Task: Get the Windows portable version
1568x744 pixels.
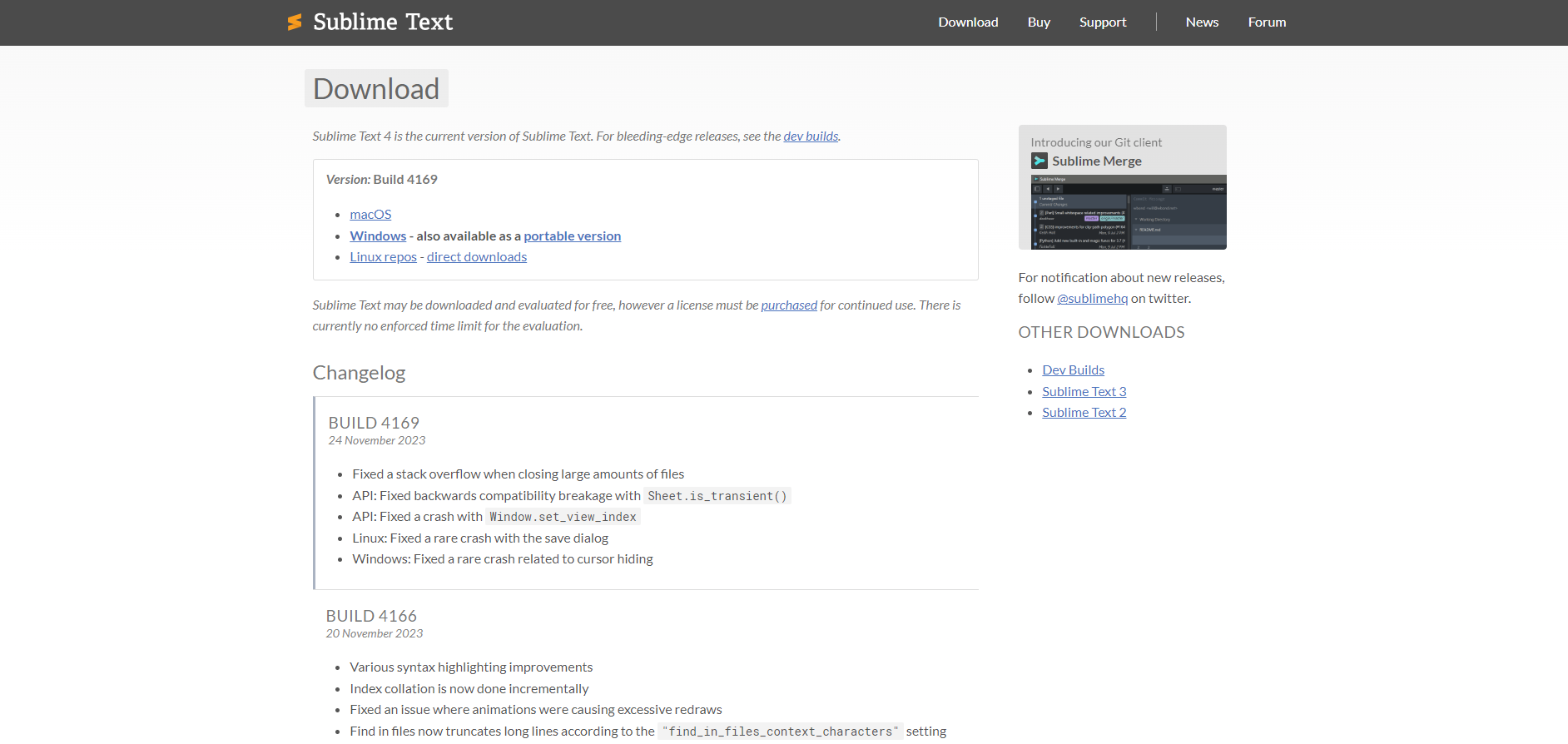Action: coord(572,236)
